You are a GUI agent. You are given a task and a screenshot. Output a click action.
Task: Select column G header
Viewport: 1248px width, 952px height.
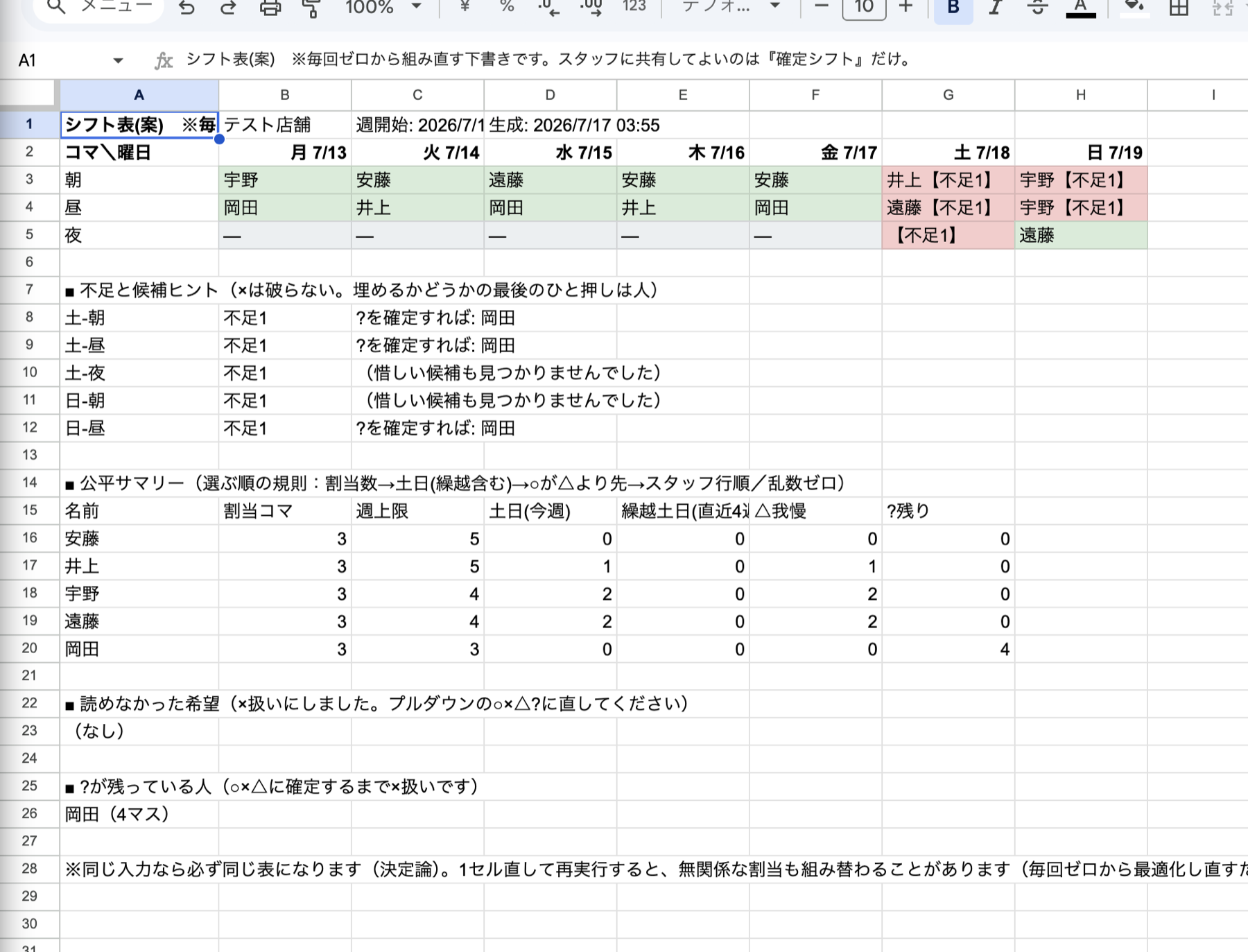[x=948, y=95]
